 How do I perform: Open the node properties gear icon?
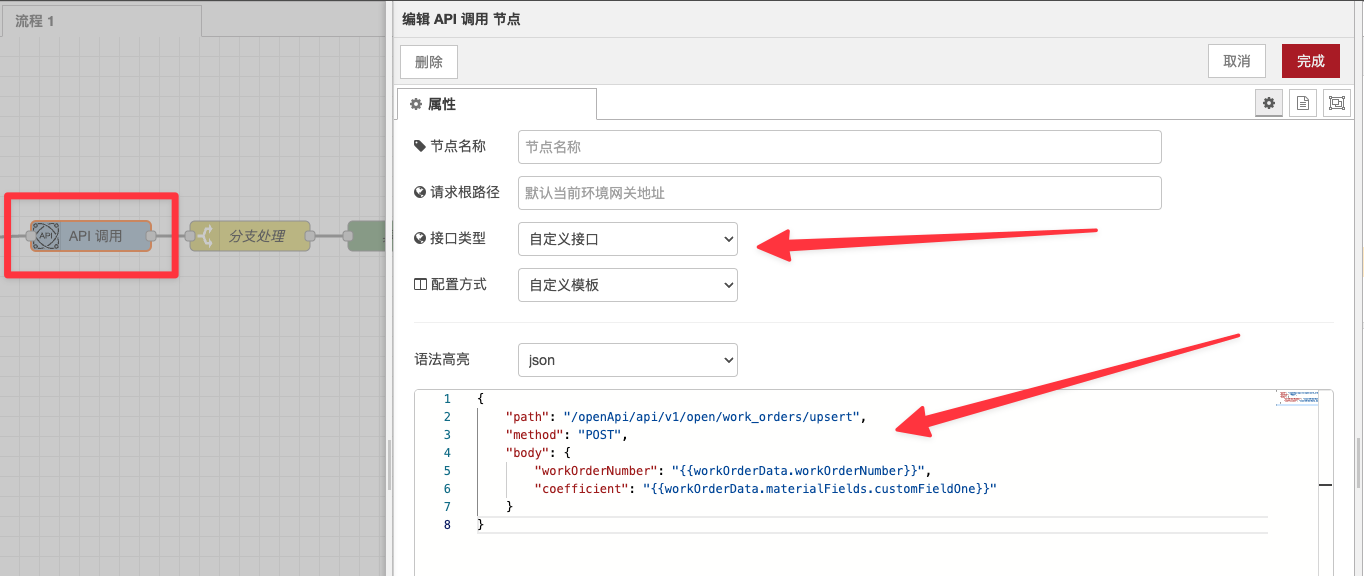tap(1269, 103)
